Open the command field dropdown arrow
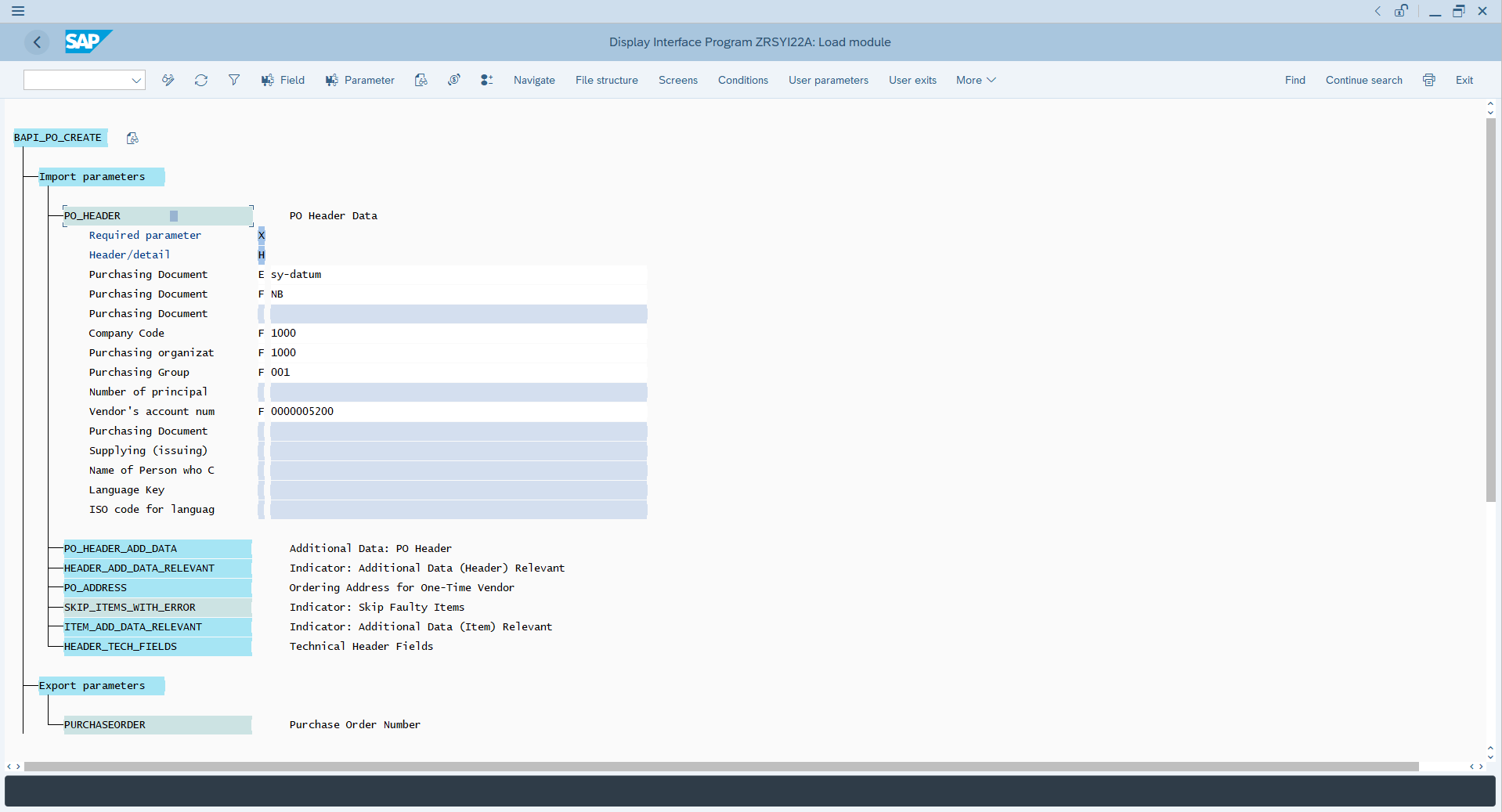 coord(136,80)
